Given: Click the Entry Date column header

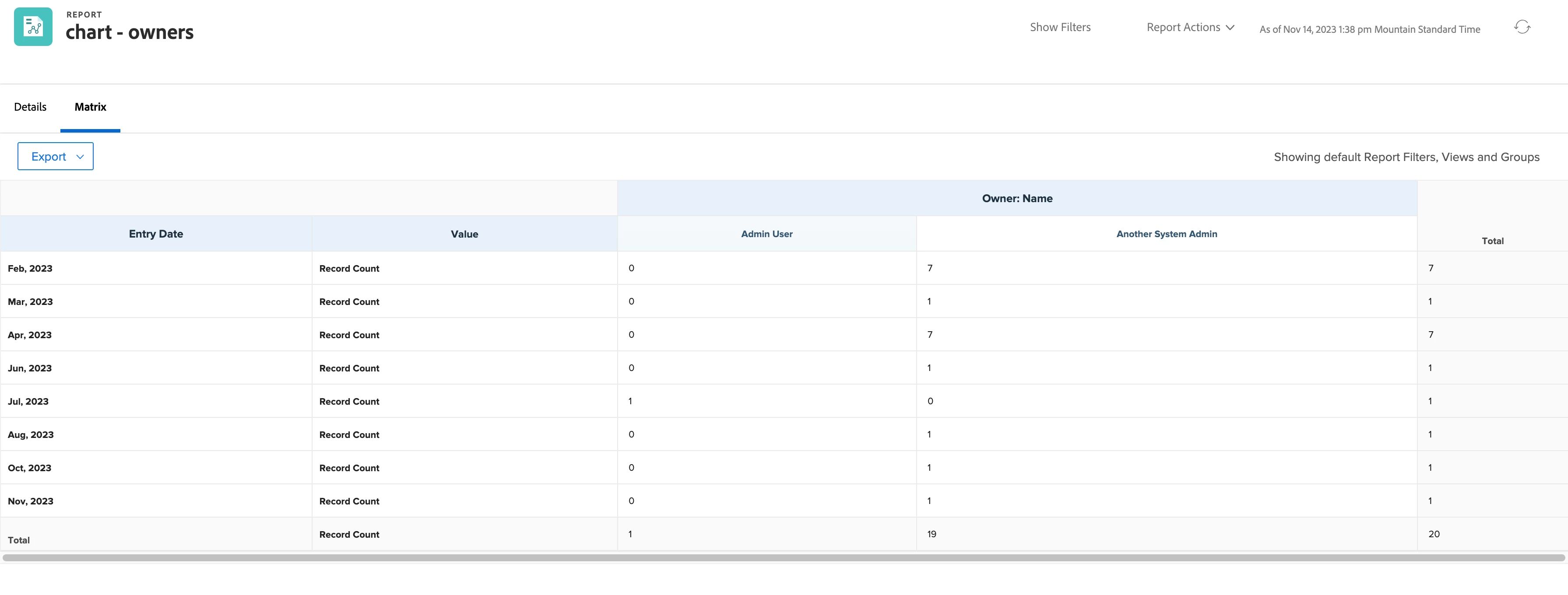Looking at the screenshot, I should (156, 234).
